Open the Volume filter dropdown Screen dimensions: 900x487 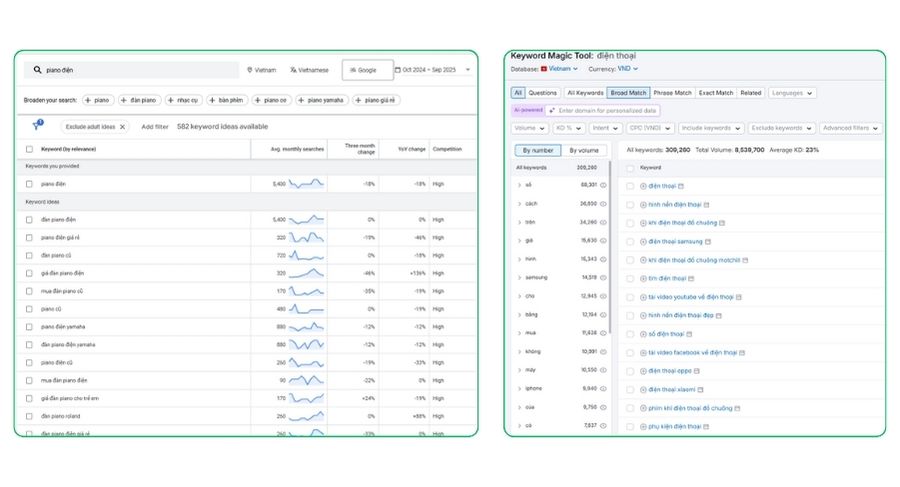point(529,128)
